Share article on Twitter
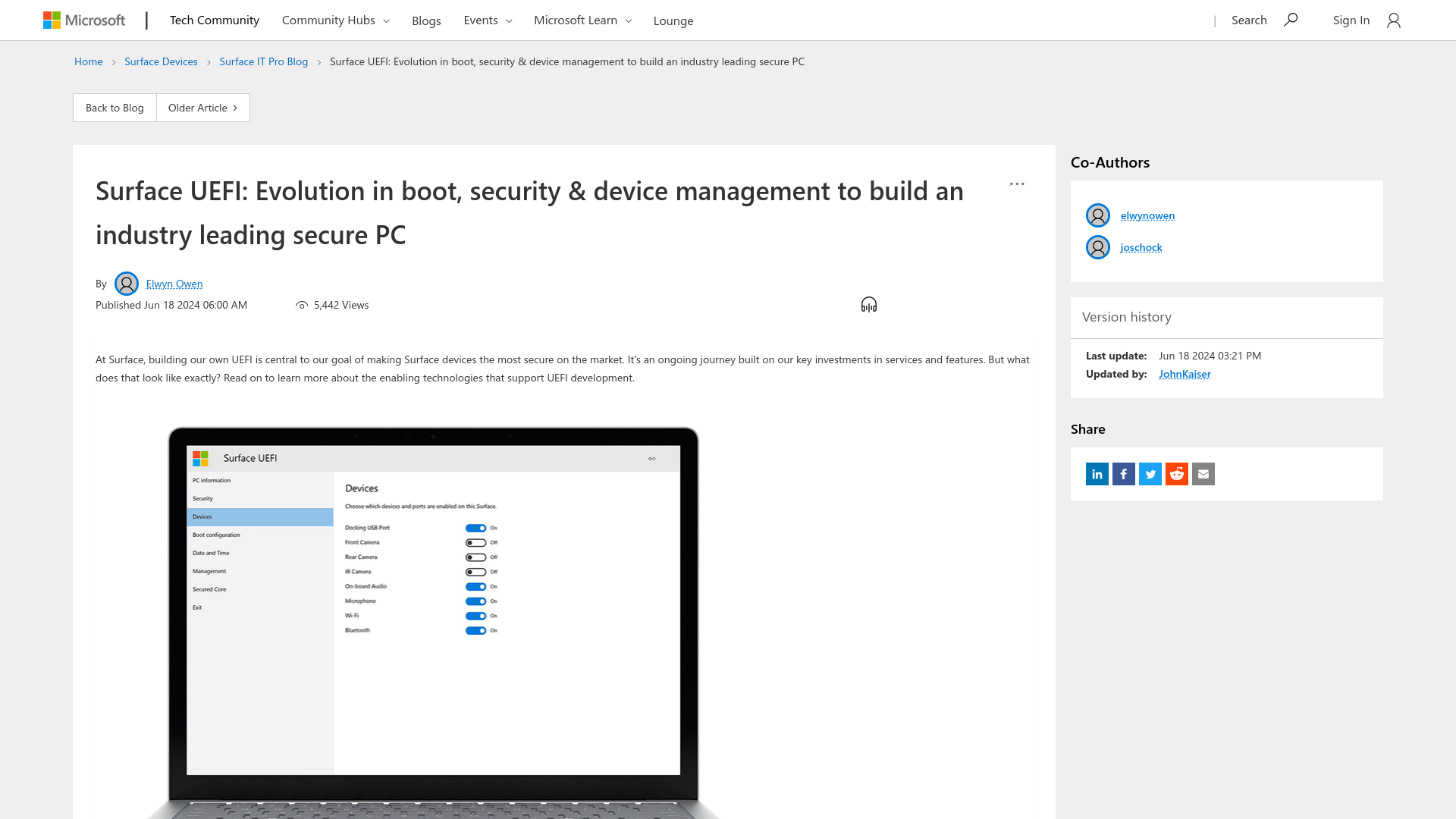1456x819 pixels. 1150,474
